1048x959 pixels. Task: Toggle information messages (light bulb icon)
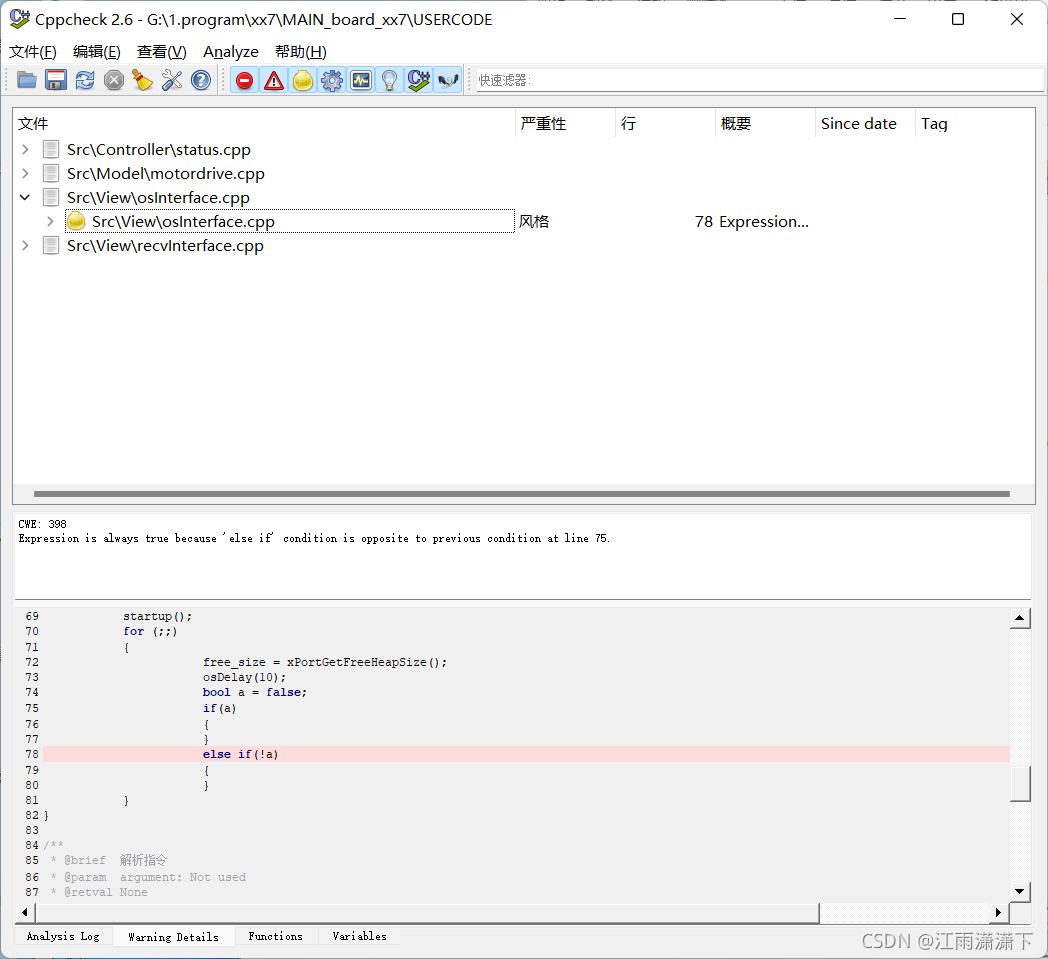[390, 81]
